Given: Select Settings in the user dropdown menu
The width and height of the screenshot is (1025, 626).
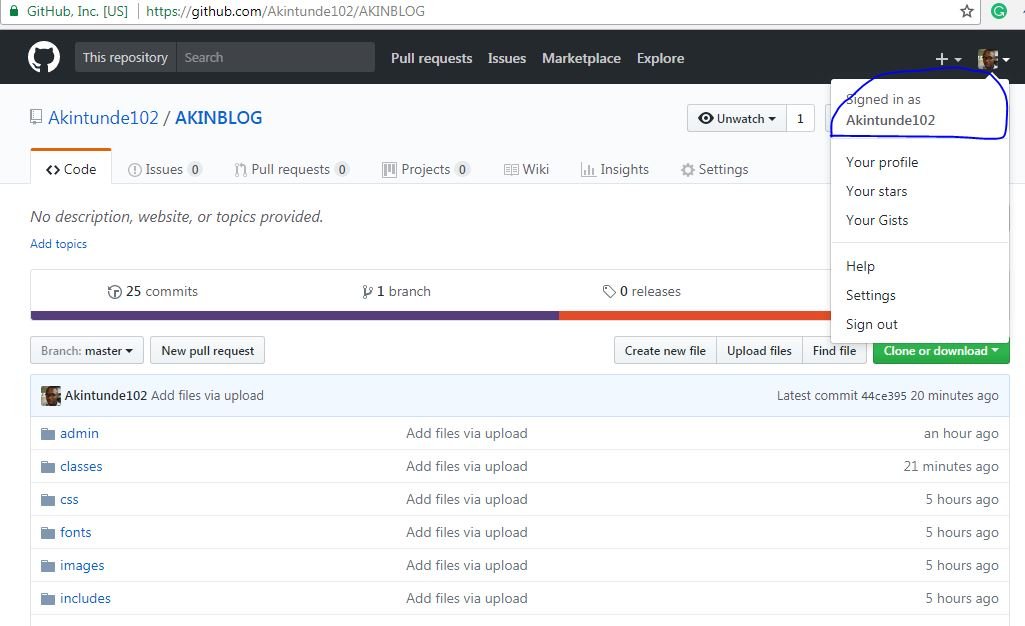Looking at the screenshot, I should 871,295.
